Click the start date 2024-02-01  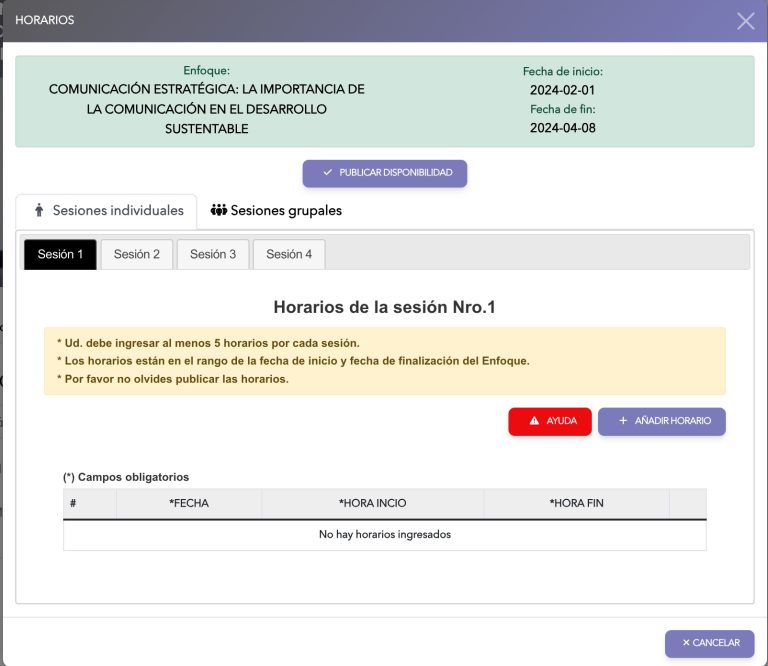(562, 90)
